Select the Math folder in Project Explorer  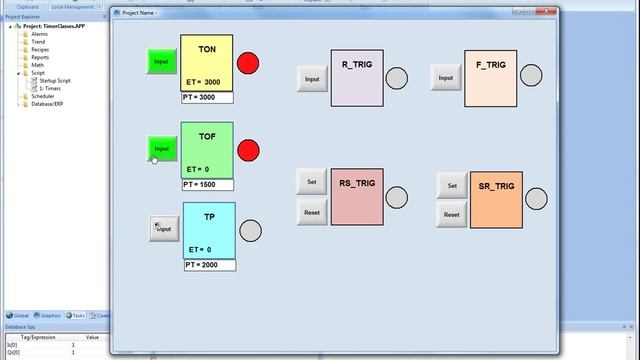coord(37,65)
